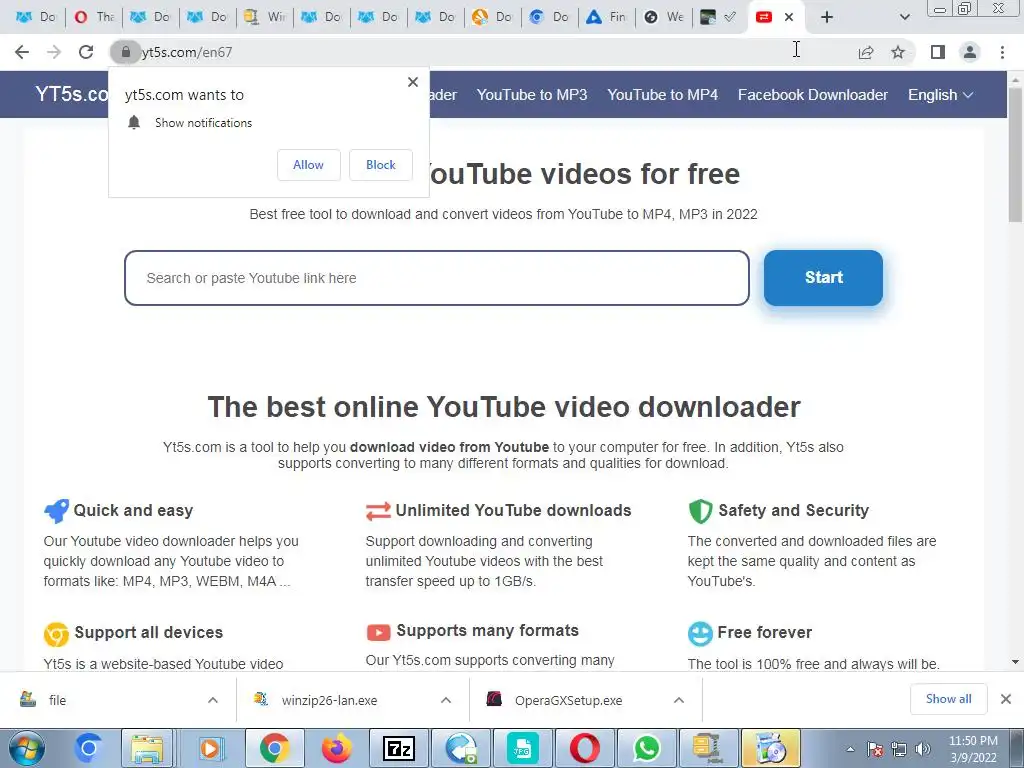1024x768 pixels.
Task: Expand options for winzip26-lan.exe download
Action: coord(446,700)
